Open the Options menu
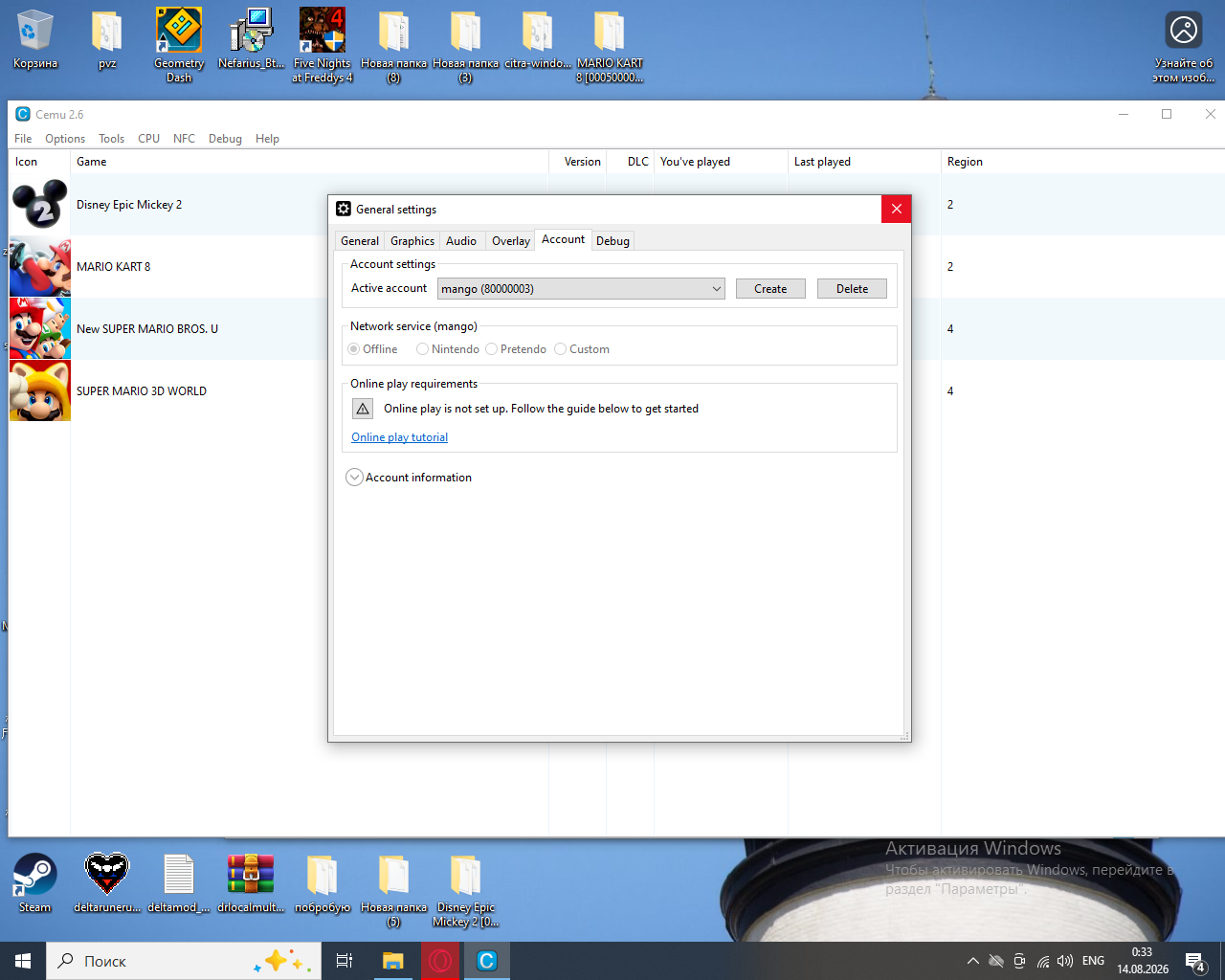Viewport: 1225px width, 980px height. [65, 139]
